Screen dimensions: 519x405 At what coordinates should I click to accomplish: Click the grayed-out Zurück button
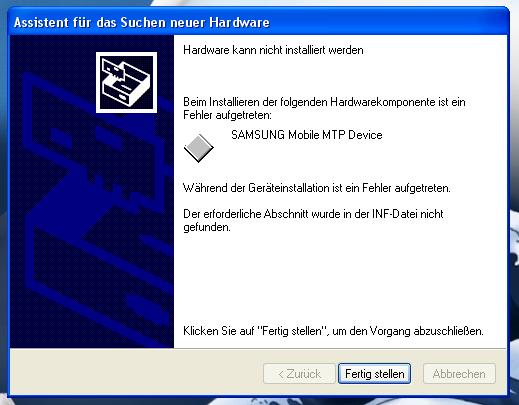coord(299,374)
